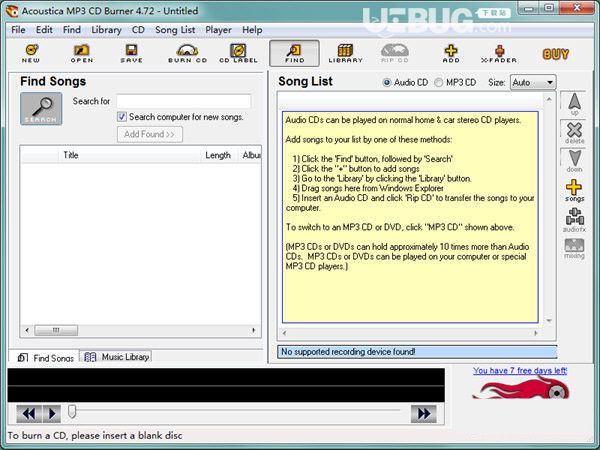Click the Save toolbar icon

coord(131,53)
